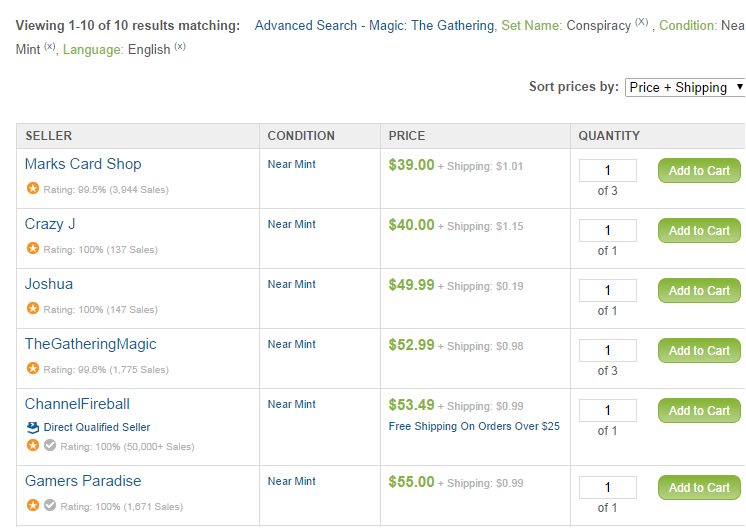Add Crazy J $40.00 listing to cart
746x528 pixels.
699,231
